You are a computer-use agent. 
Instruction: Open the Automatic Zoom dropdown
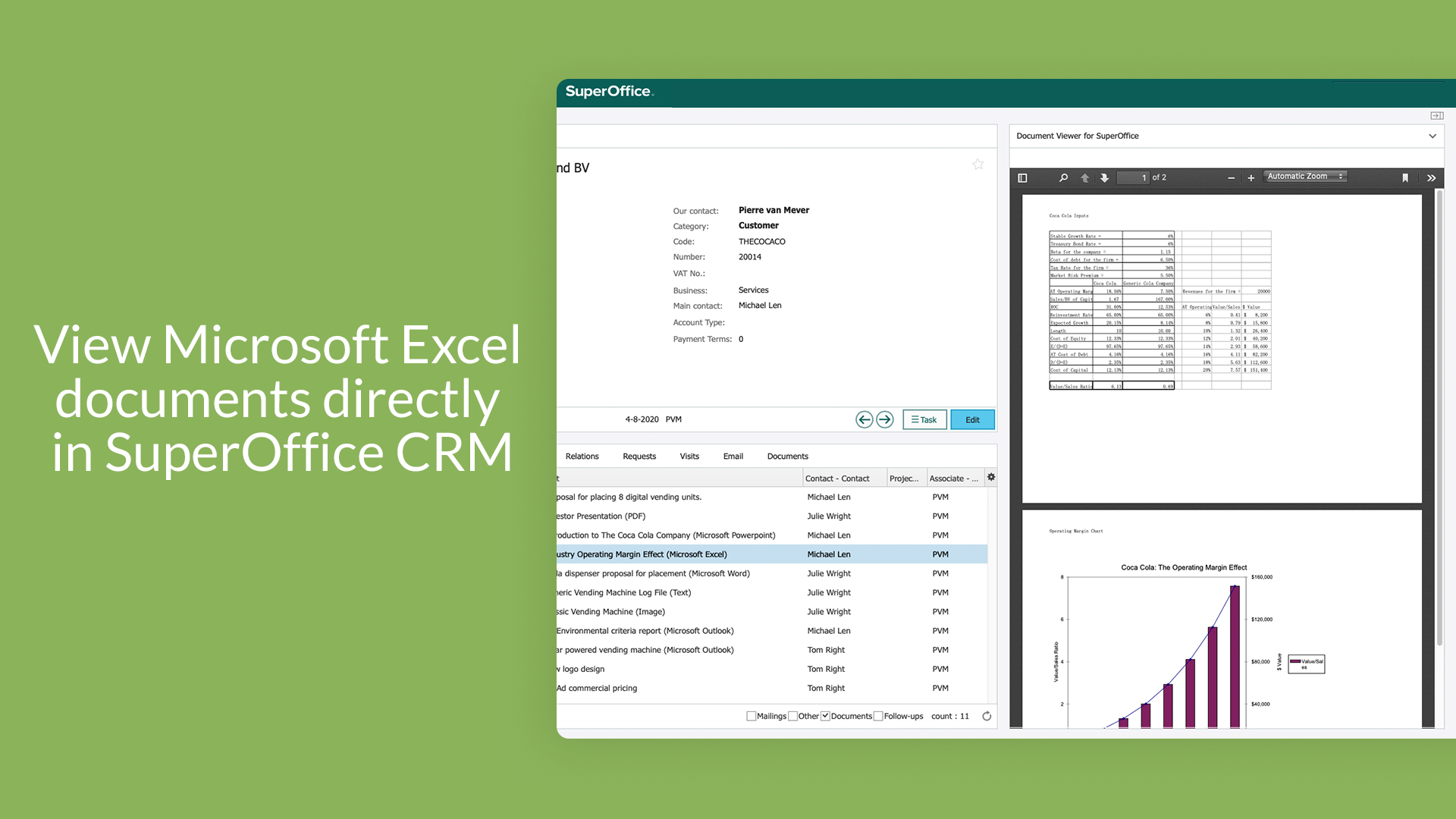[x=1305, y=176]
